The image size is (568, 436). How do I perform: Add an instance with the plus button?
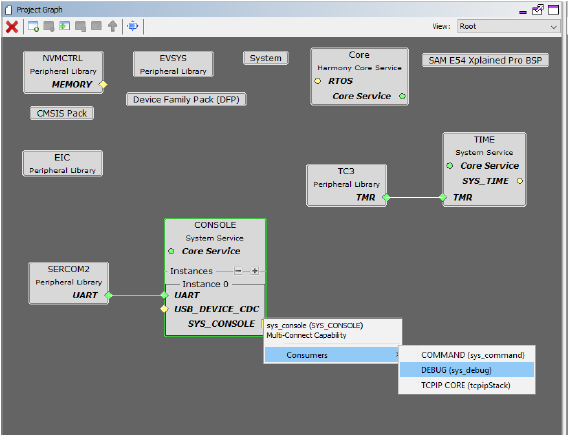click(255, 271)
